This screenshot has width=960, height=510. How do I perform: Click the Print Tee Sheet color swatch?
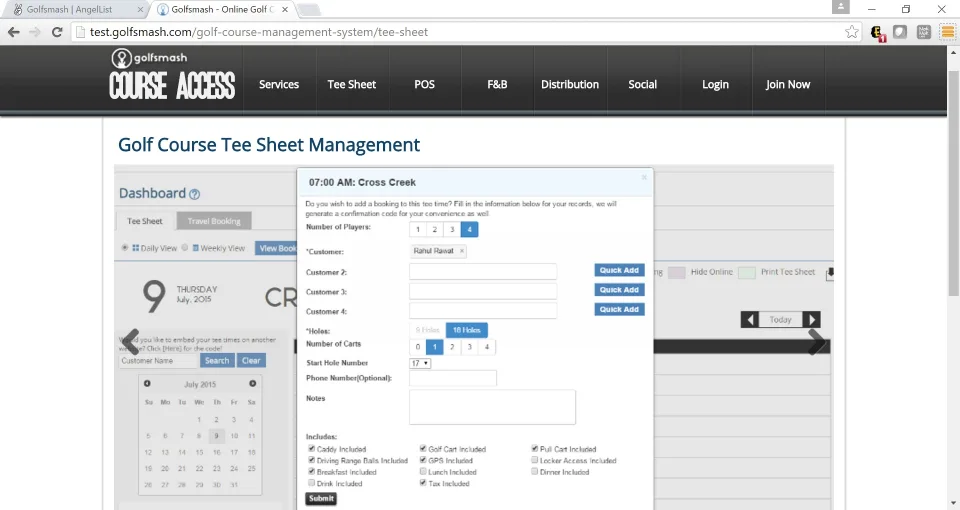point(747,273)
